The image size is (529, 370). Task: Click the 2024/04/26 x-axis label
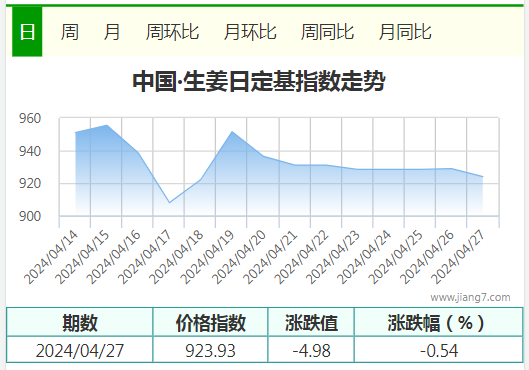tap(427, 257)
